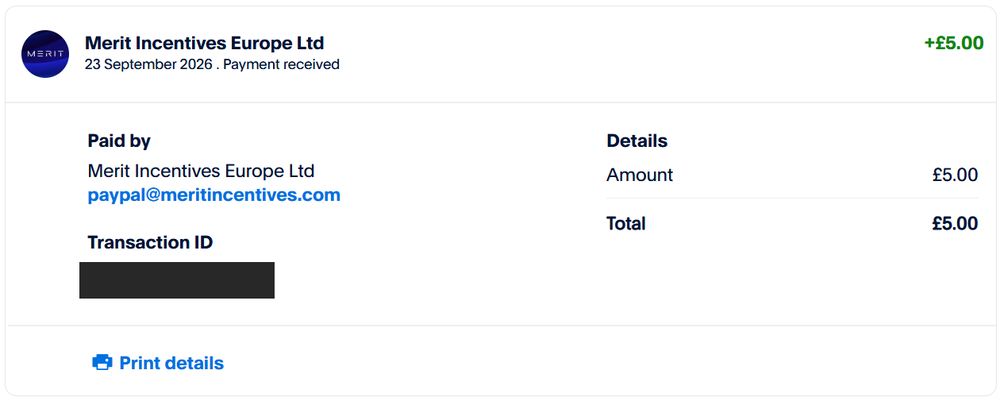Select the bold Total value £5.00

click(x=954, y=224)
